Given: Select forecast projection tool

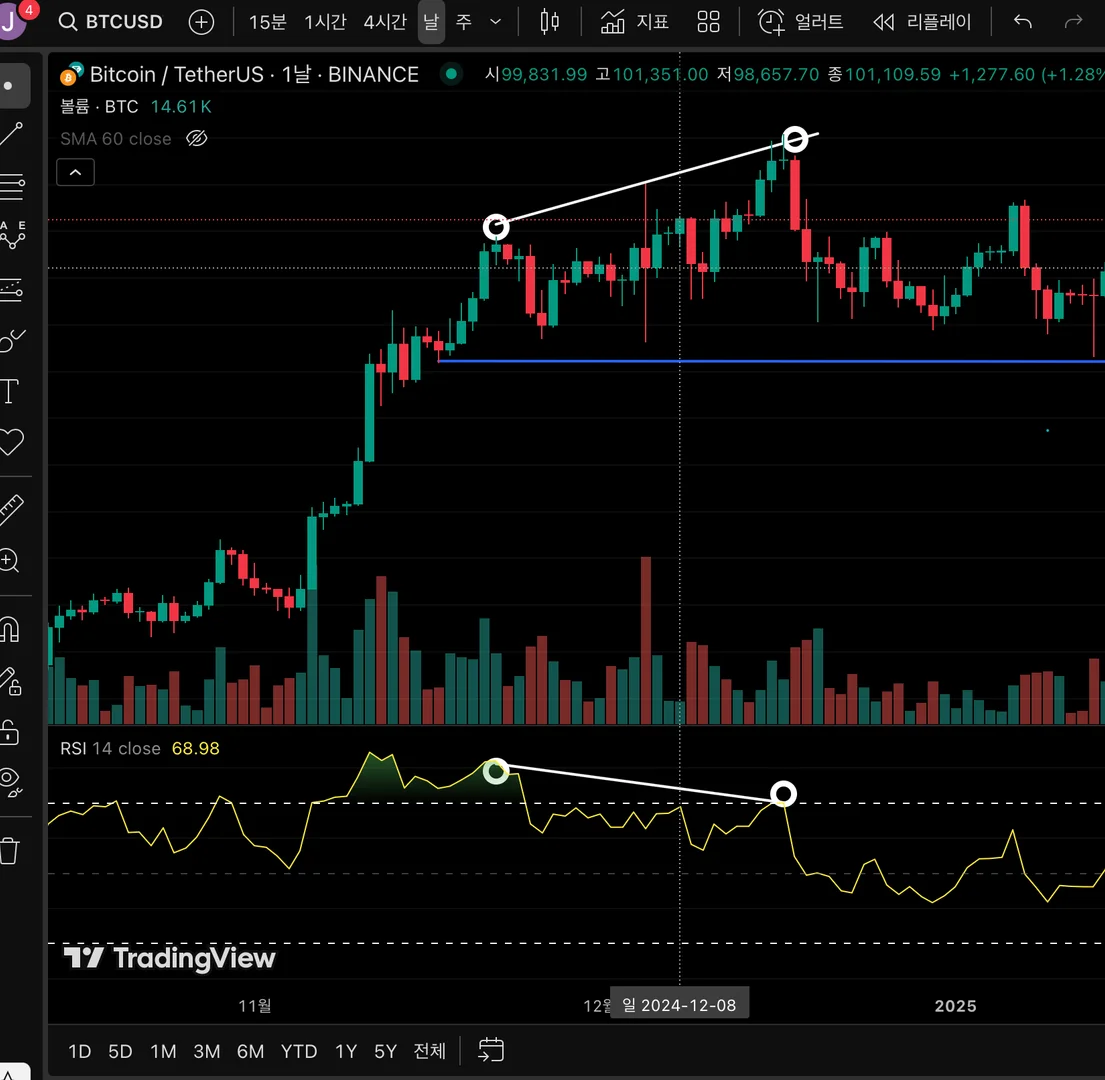Looking at the screenshot, I should point(11,290).
